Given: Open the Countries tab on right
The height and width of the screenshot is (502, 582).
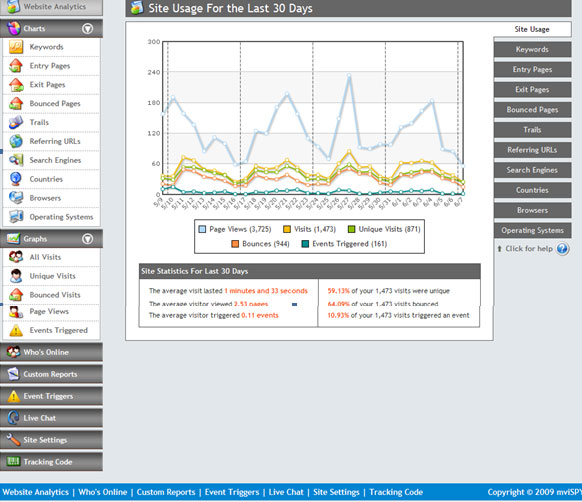Looking at the screenshot, I should tap(532, 190).
